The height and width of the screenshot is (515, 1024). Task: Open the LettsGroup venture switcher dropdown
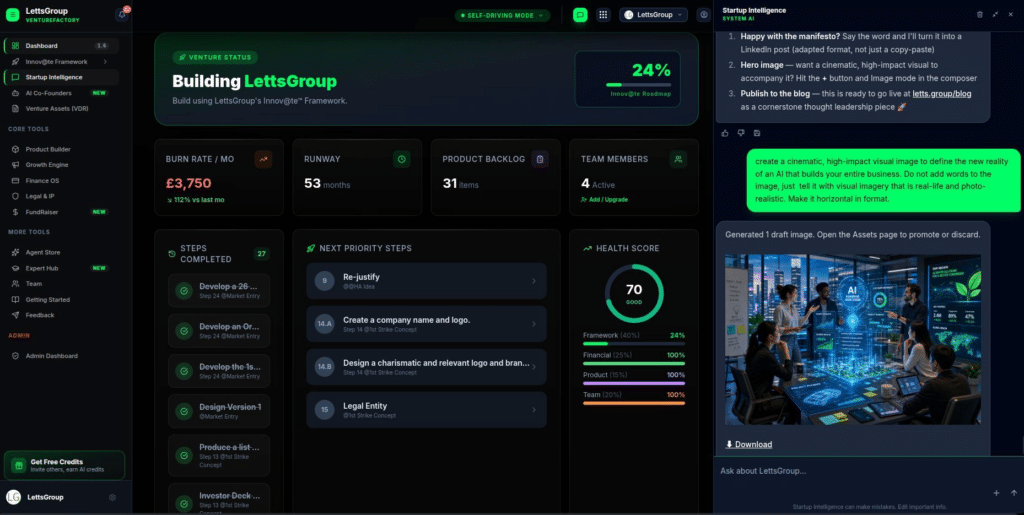[x=653, y=14]
